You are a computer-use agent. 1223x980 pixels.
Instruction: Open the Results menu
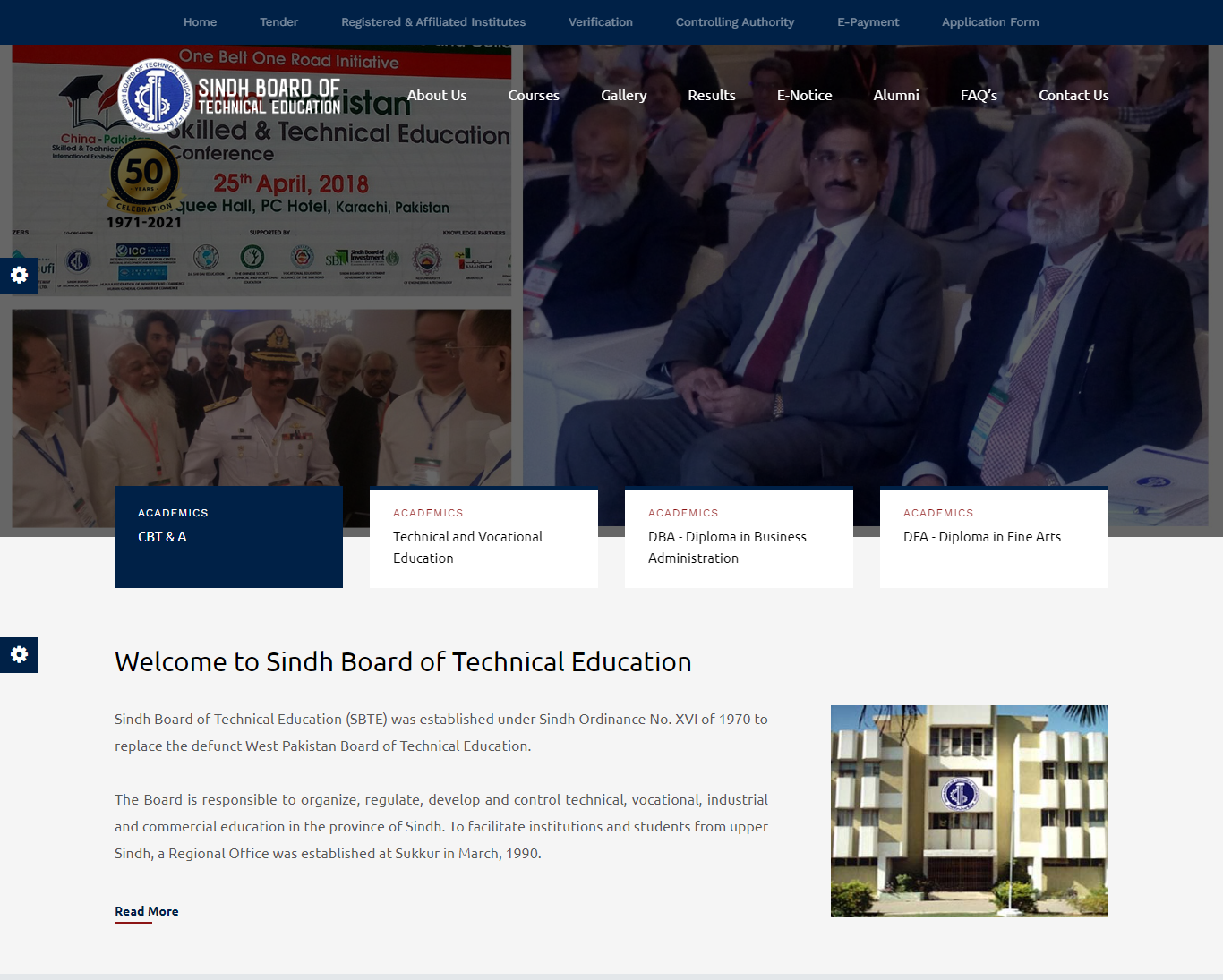(712, 95)
